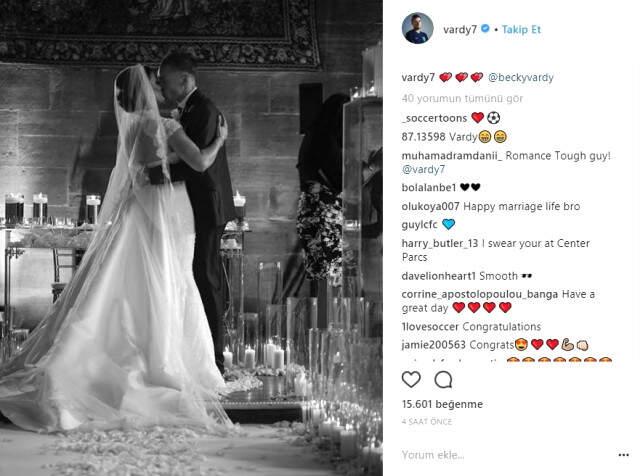Open _soccertoons commenter profile
The width and height of the screenshot is (640, 476).
pos(434,118)
